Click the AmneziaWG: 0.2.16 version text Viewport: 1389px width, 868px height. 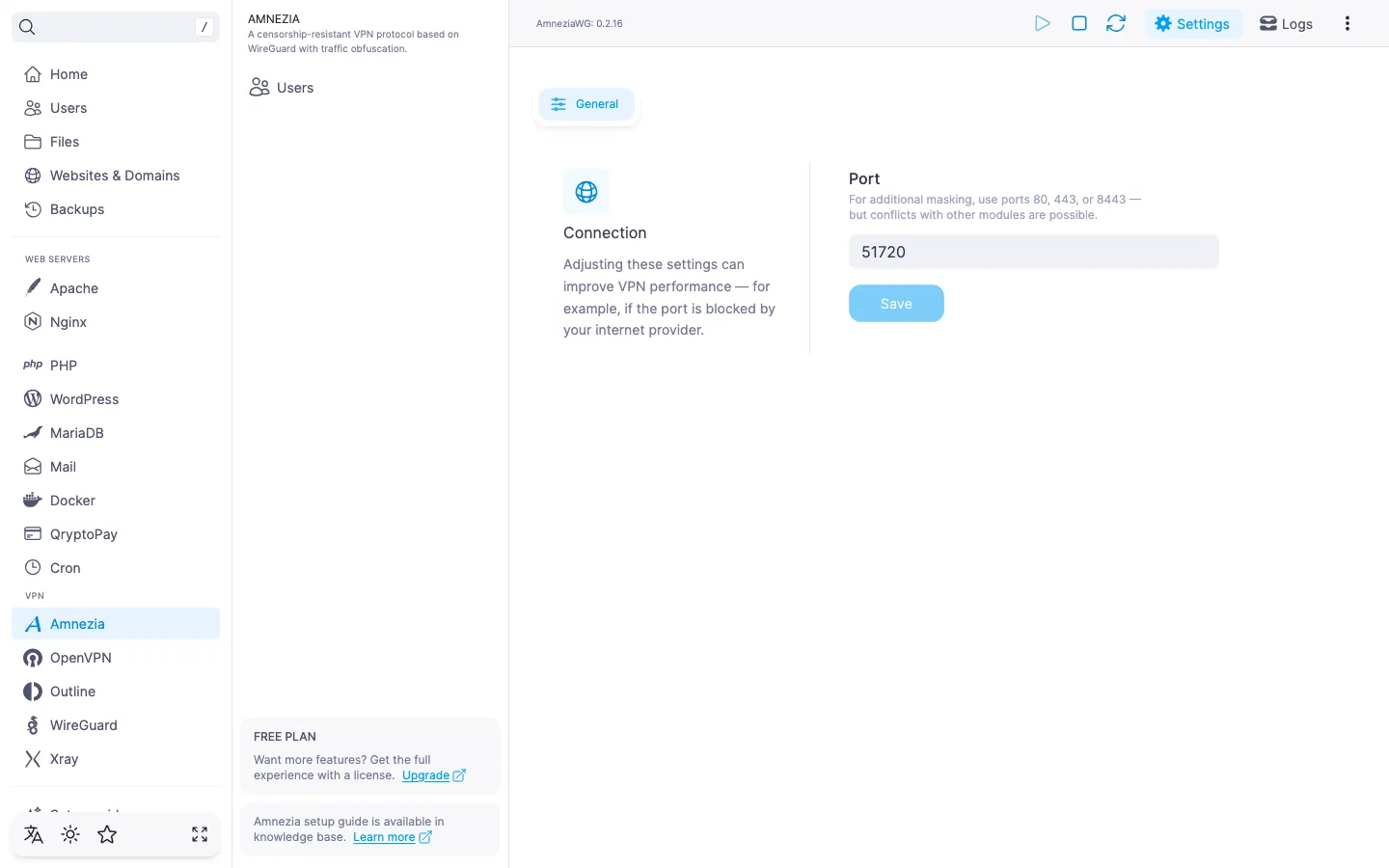point(580,24)
